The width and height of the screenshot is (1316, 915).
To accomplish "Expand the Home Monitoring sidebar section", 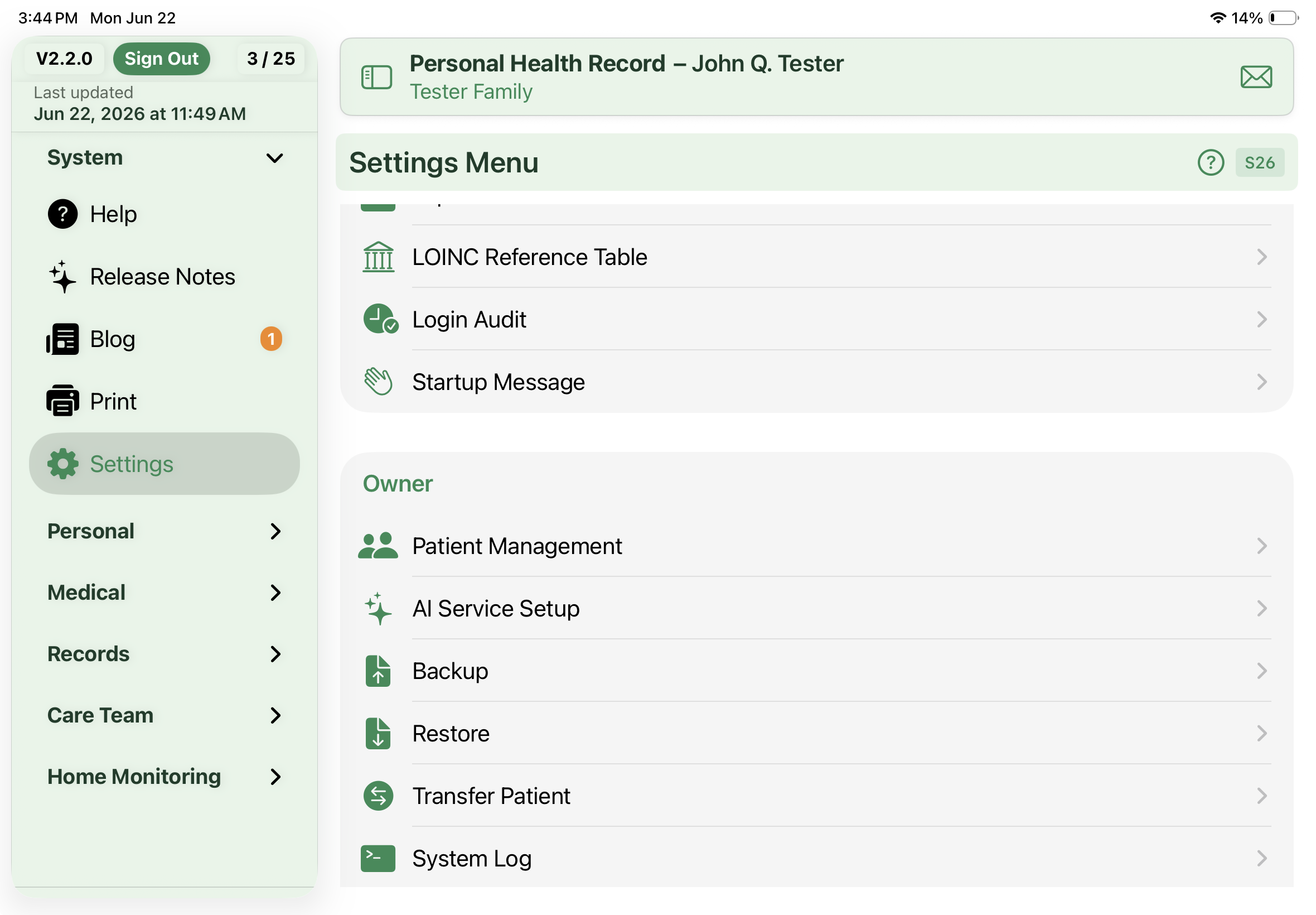I will tap(164, 776).
